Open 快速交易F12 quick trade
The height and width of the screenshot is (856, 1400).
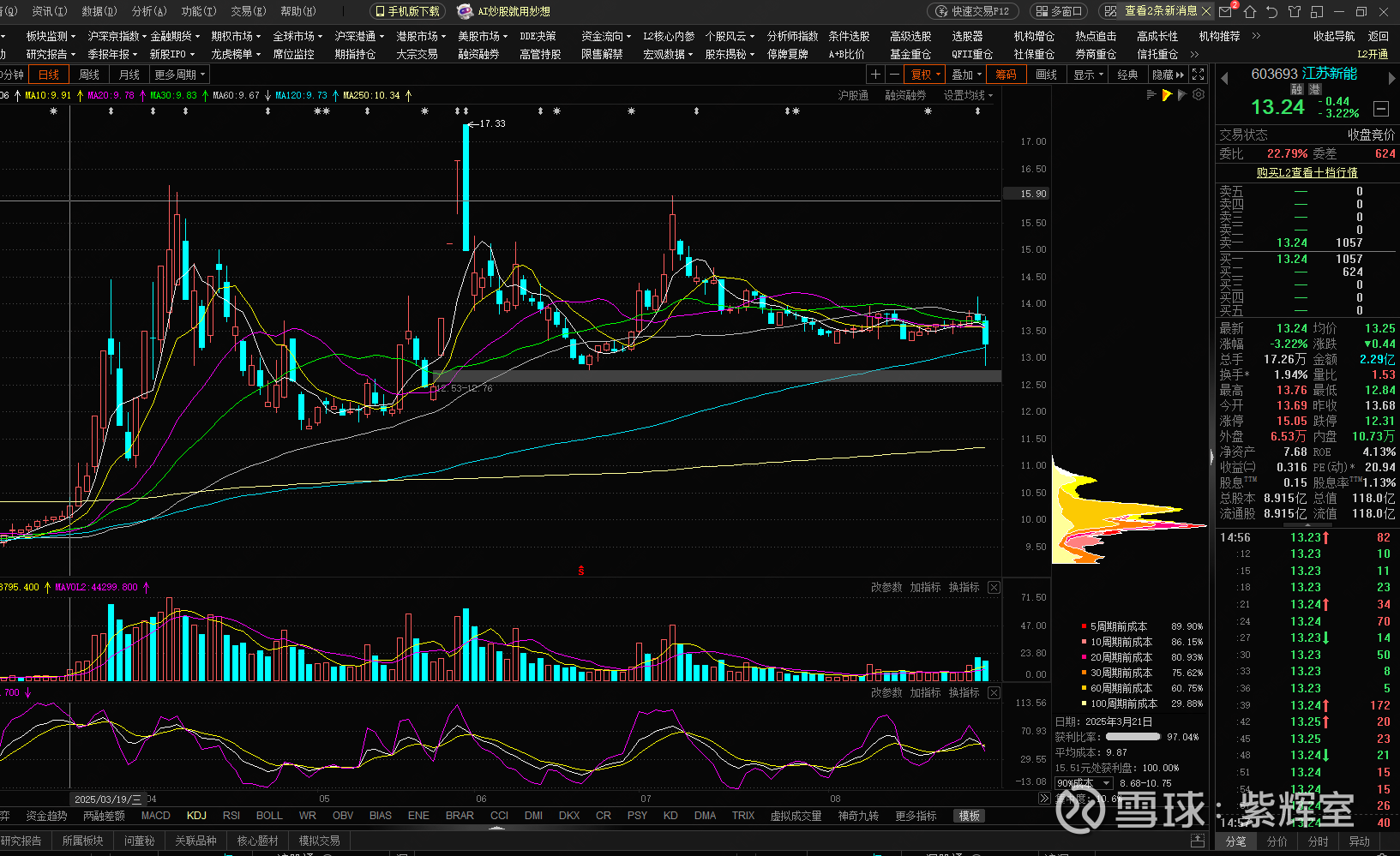973,11
